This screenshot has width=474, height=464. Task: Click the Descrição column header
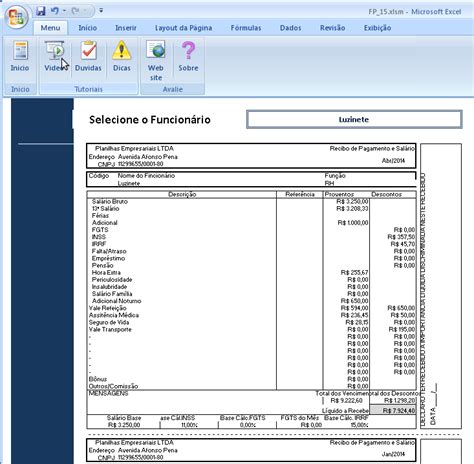[182, 194]
